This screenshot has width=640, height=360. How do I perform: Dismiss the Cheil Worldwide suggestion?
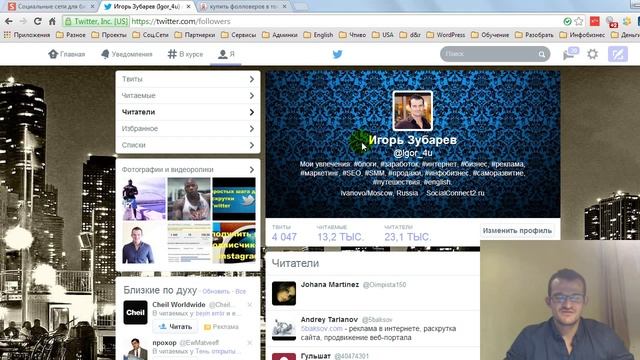pyautogui.click(x=250, y=304)
